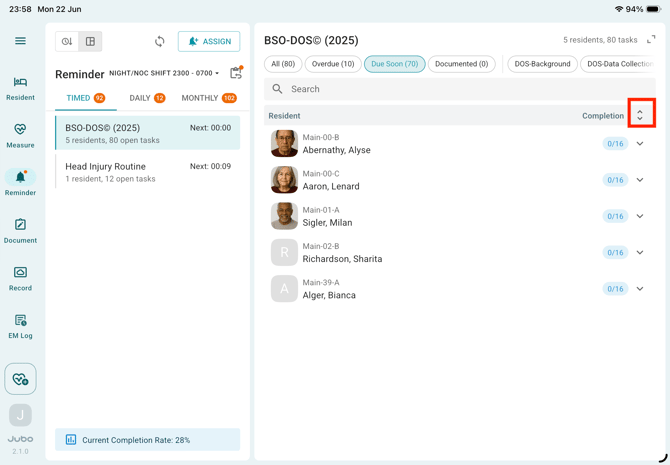Click the ASSIGN button
The width and height of the screenshot is (670, 465).
click(x=209, y=41)
